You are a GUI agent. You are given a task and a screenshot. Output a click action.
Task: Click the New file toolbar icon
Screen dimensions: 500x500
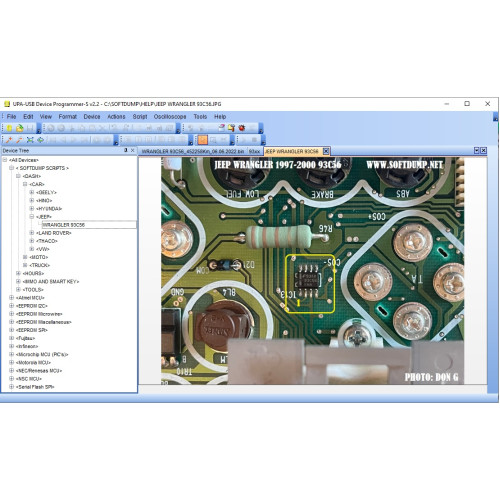(x=9, y=128)
